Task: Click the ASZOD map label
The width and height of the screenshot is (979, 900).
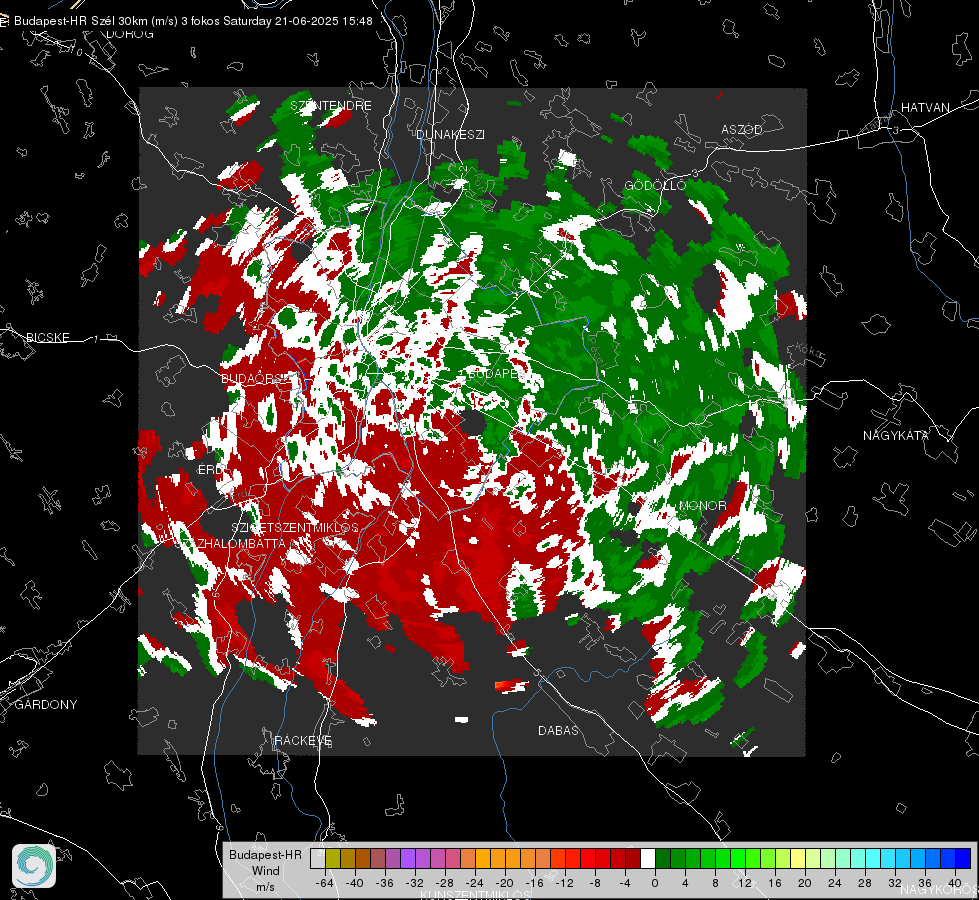Action: click(x=742, y=129)
